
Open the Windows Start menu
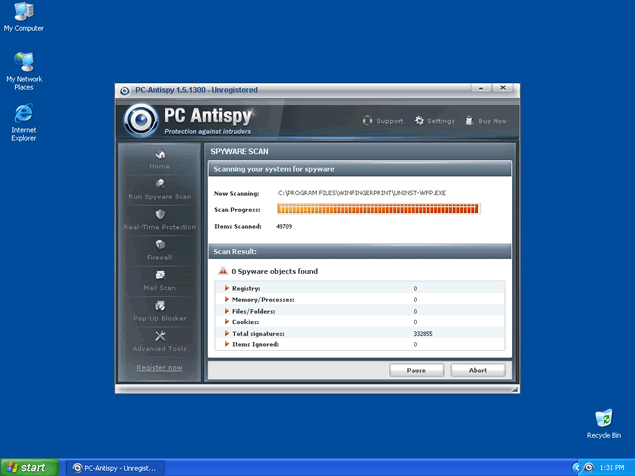coord(27,467)
